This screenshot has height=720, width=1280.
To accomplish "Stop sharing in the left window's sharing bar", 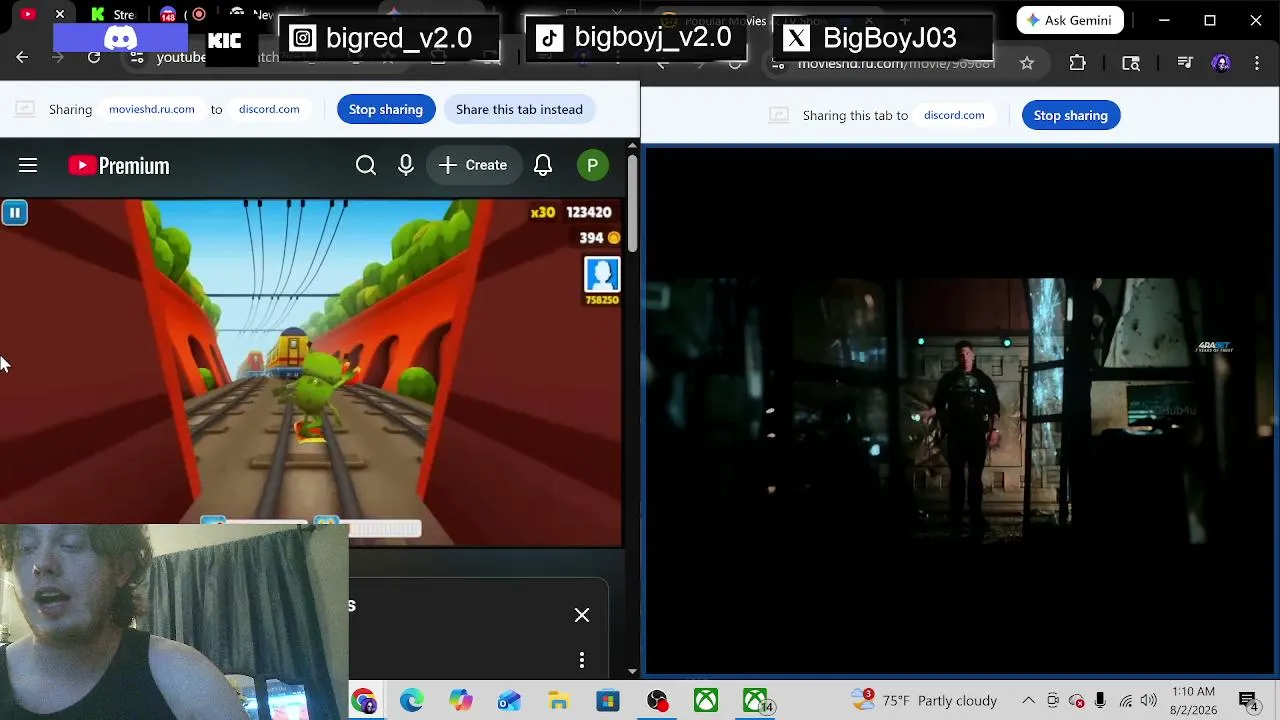I will pyautogui.click(x=386, y=109).
